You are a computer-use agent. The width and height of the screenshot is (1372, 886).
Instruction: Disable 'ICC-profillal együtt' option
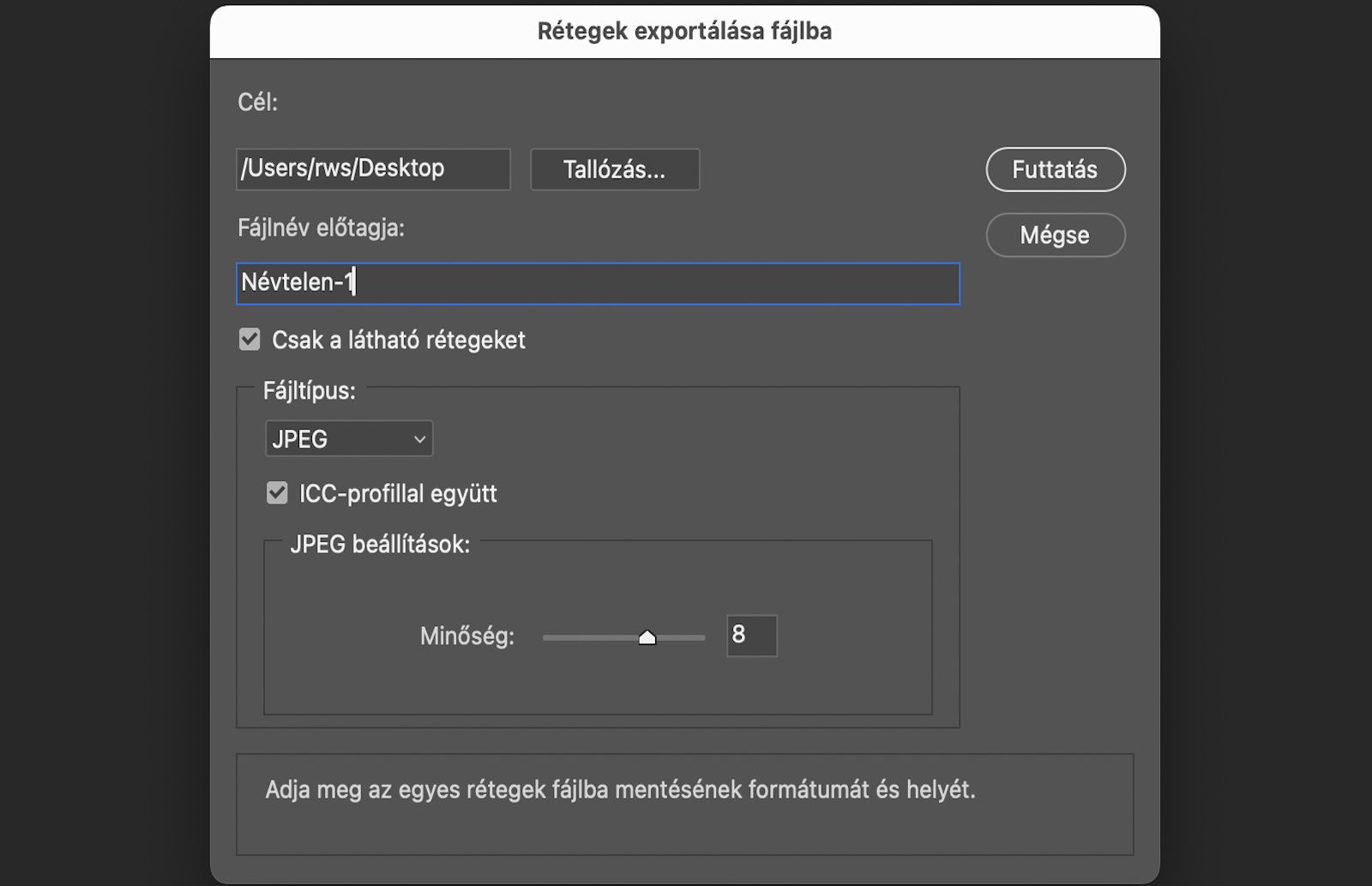276,492
